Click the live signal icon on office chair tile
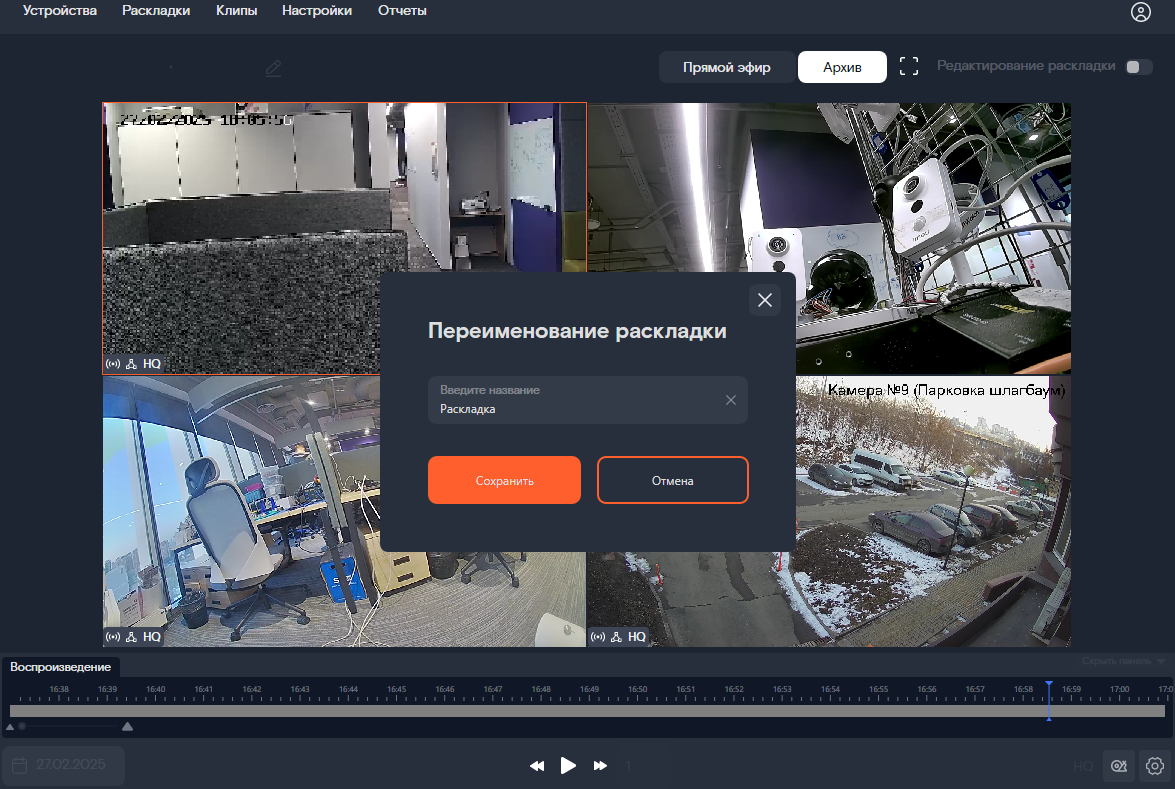The height and width of the screenshot is (789, 1175). pyautogui.click(x=113, y=637)
